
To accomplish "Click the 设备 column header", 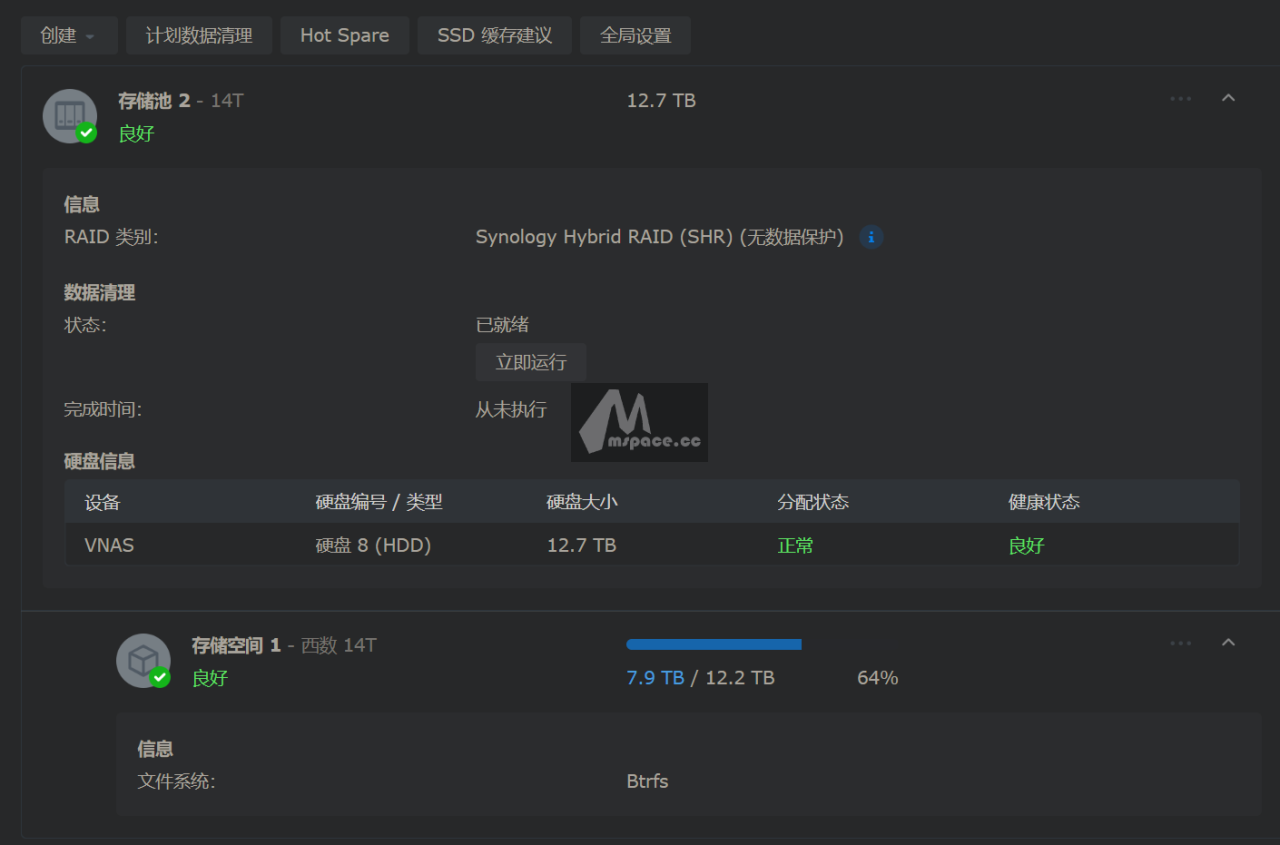I will tap(103, 502).
